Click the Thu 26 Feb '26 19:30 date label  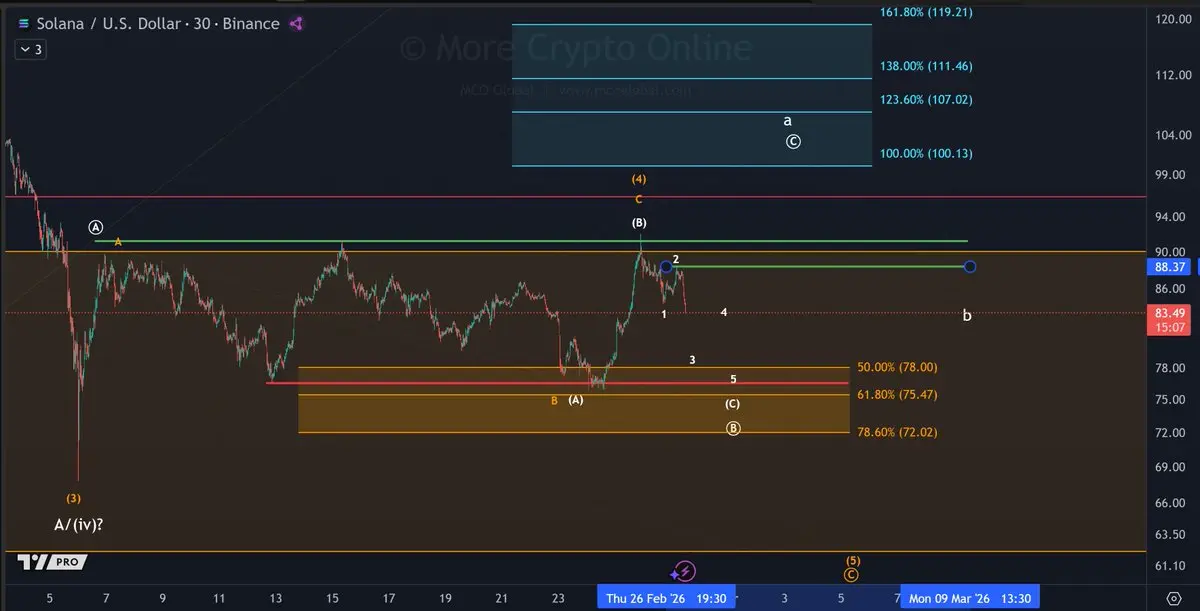[666, 598]
